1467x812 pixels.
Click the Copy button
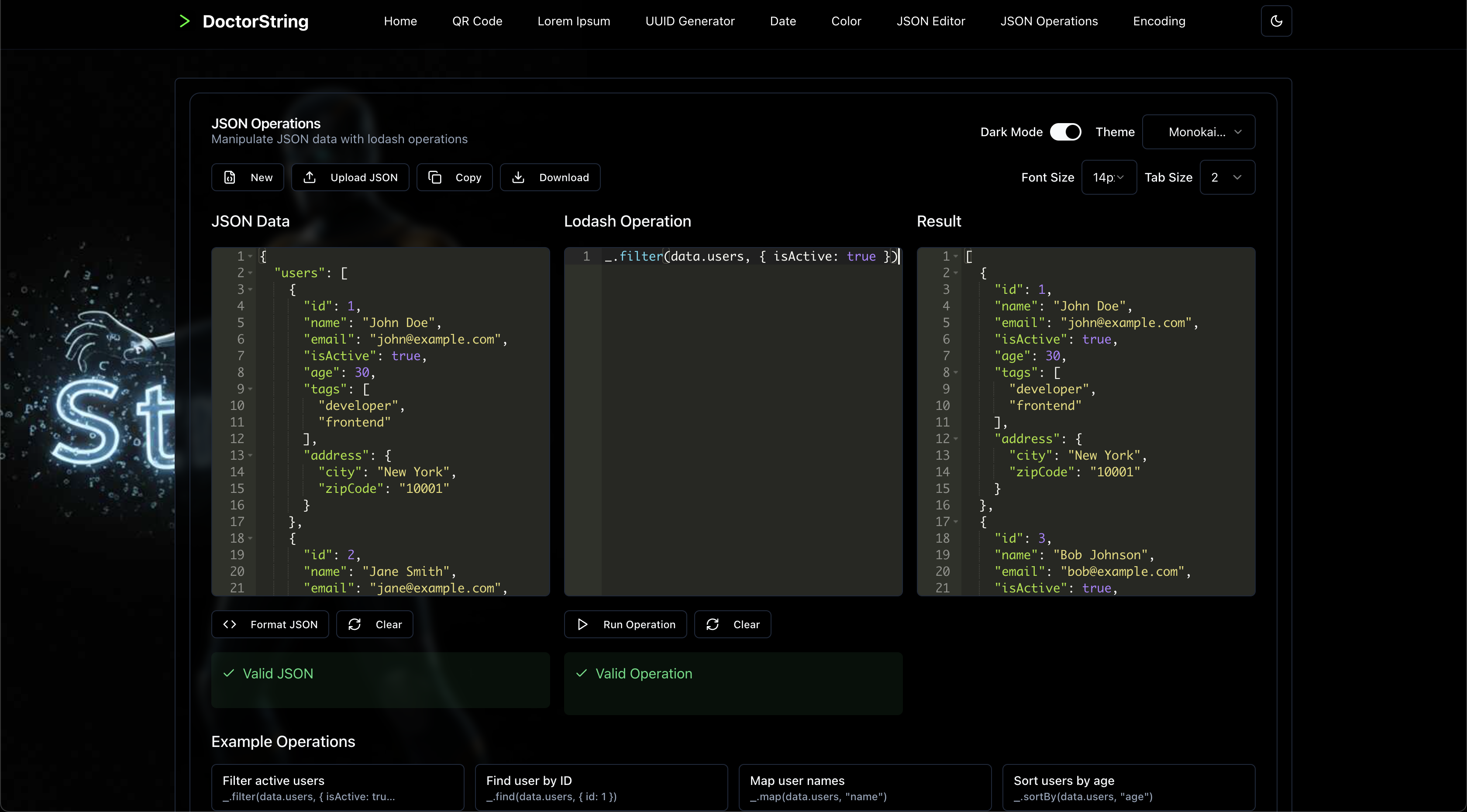(x=455, y=178)
